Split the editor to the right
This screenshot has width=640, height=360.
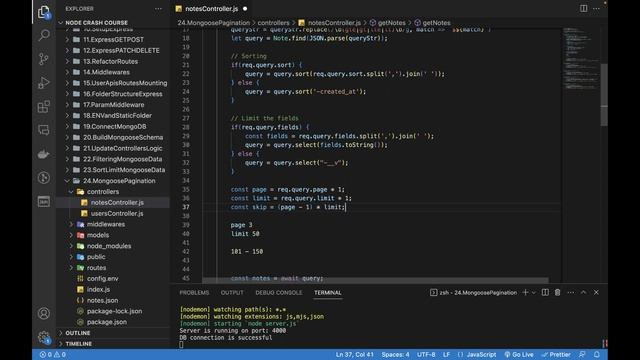[584, 9]
